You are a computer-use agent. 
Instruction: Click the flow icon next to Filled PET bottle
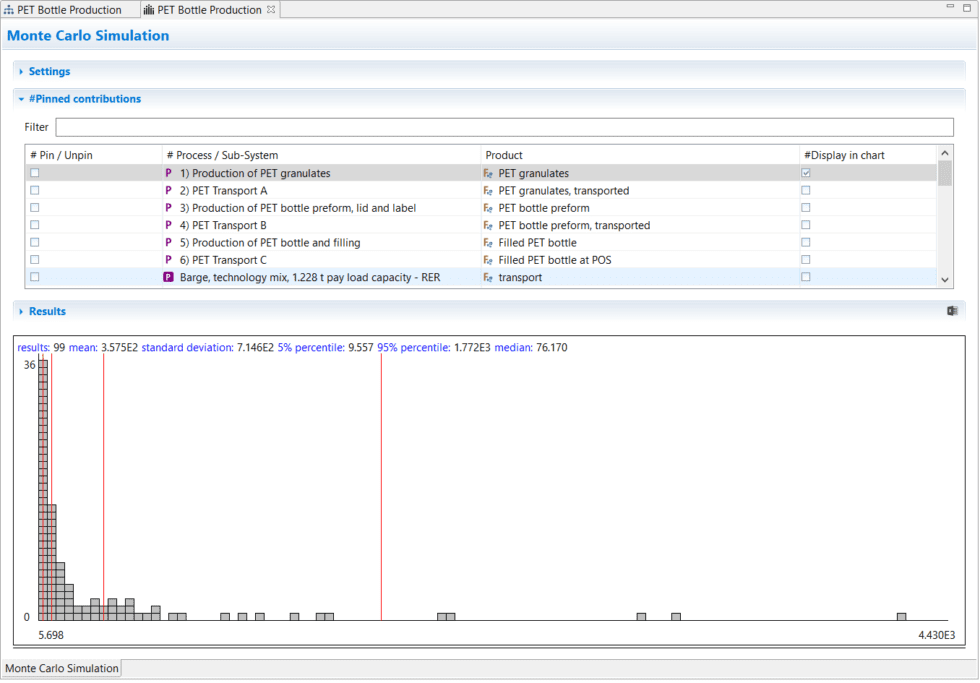[488, 243]
